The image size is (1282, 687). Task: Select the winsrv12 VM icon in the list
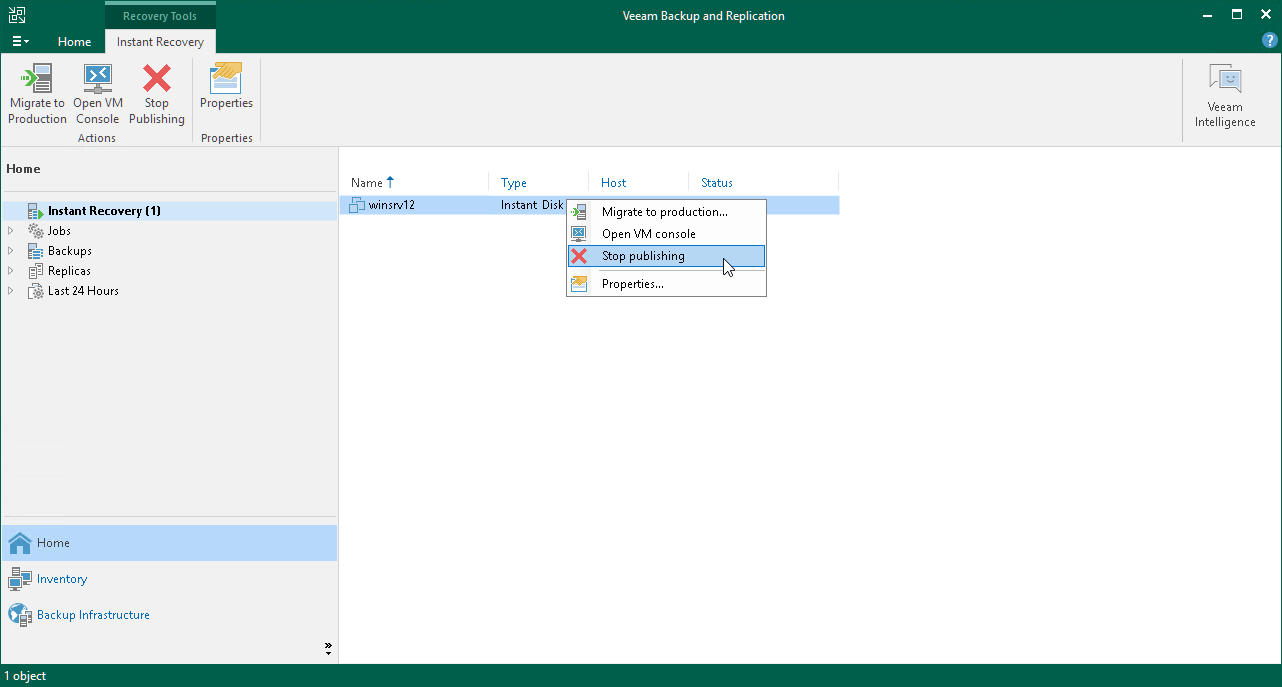coord(358,205)
